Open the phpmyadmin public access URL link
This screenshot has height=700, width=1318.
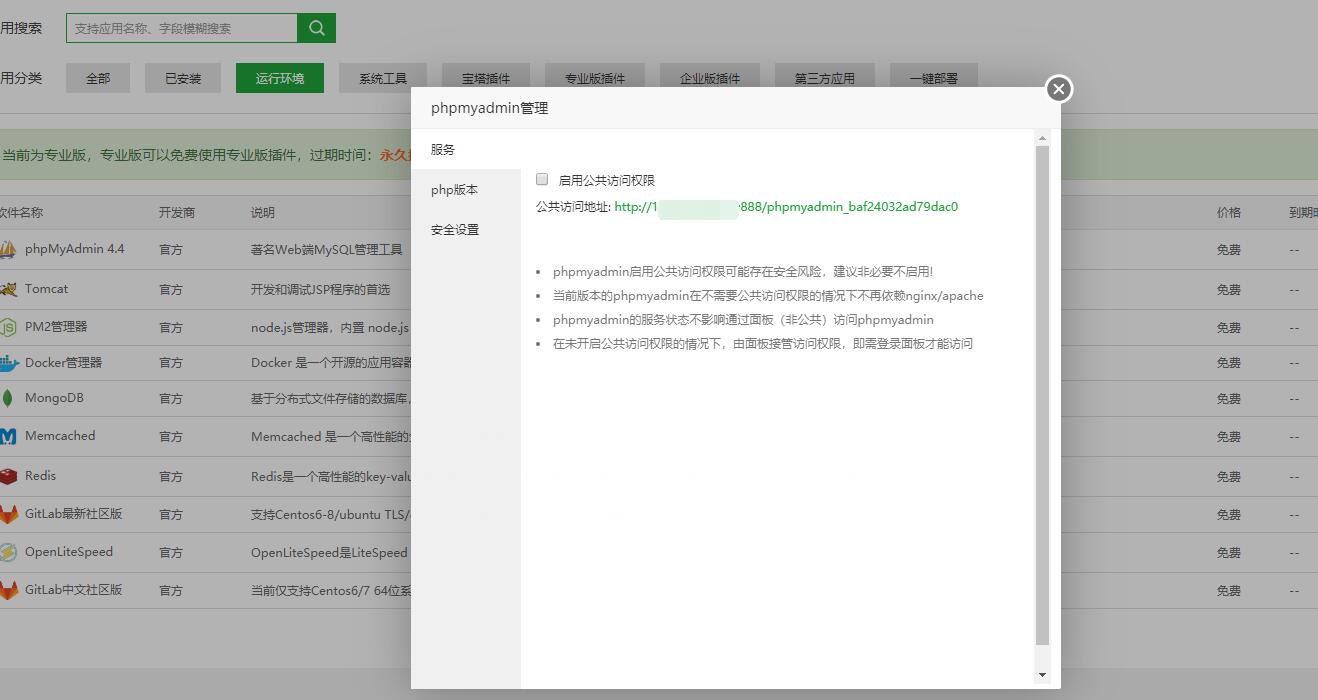point(786,207)
